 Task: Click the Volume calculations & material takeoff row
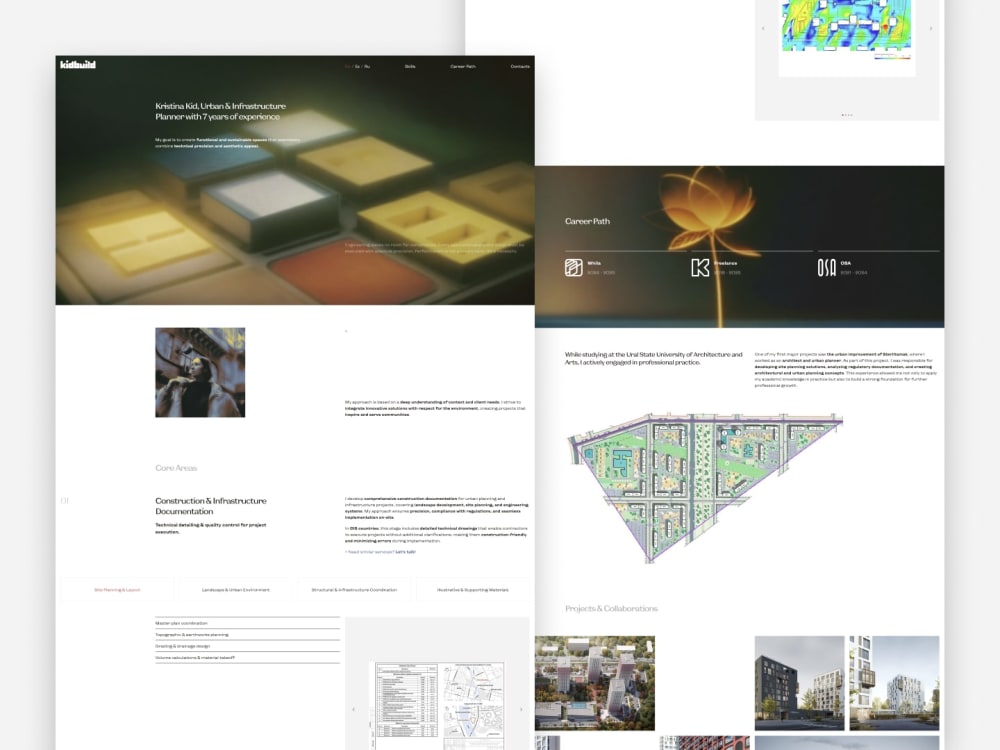point(247,658)
